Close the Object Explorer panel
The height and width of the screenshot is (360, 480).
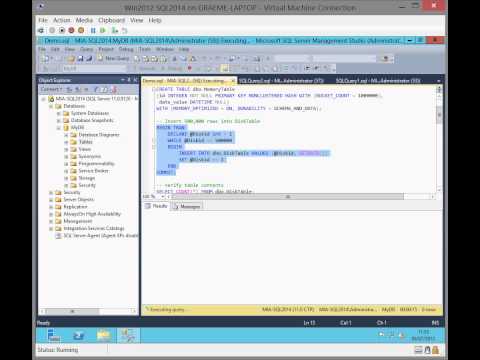coord(135,80)
